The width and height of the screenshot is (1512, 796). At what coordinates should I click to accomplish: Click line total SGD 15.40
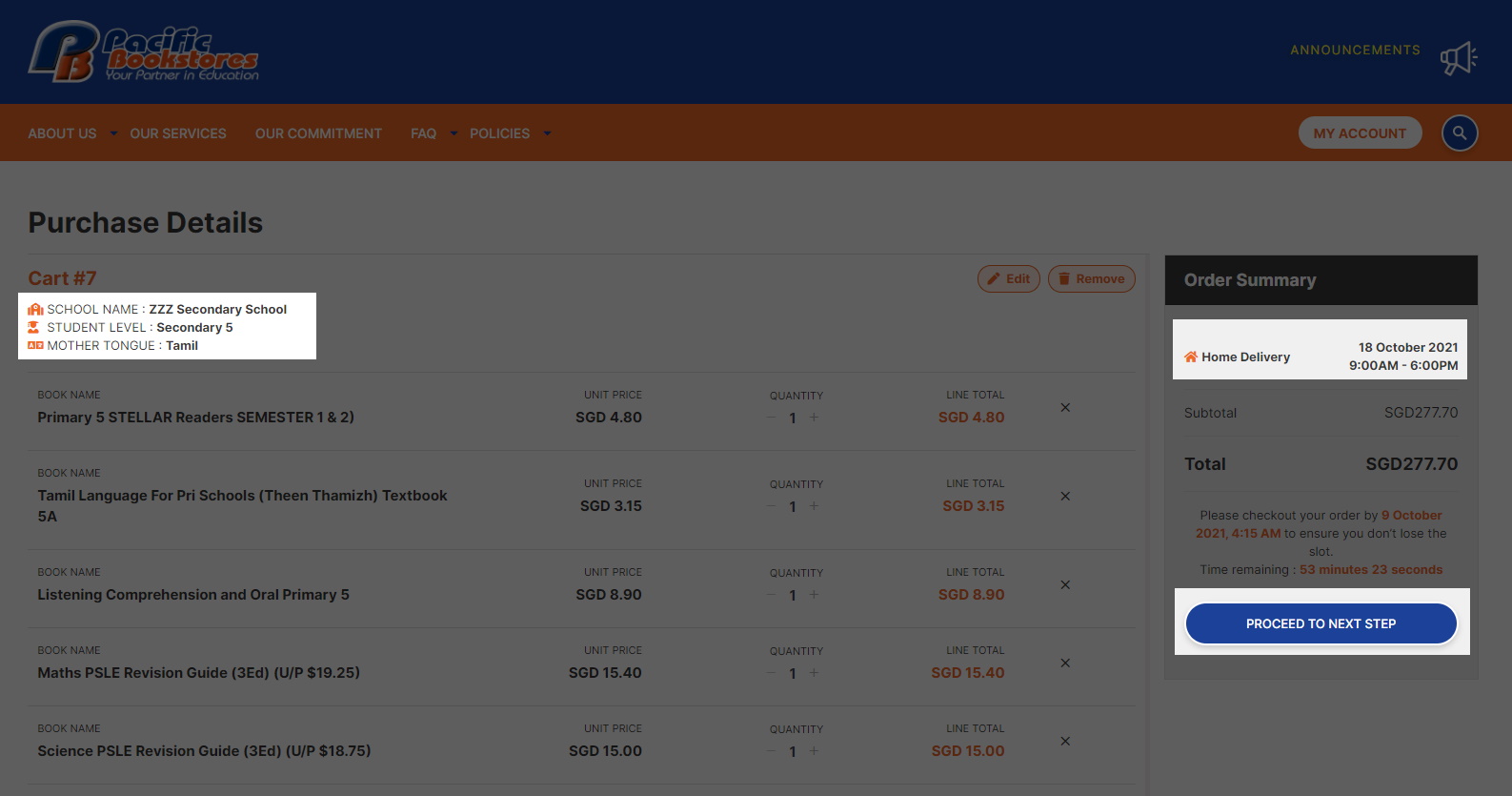pyautogui.click(x=967, y=673)
